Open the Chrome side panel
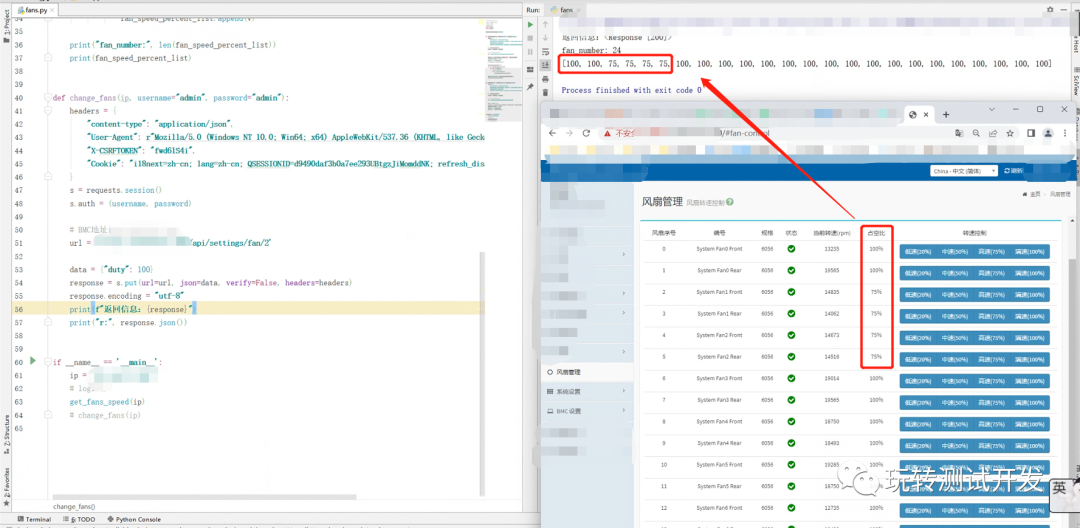The image size is (1080, 528). pos(1031,133)
